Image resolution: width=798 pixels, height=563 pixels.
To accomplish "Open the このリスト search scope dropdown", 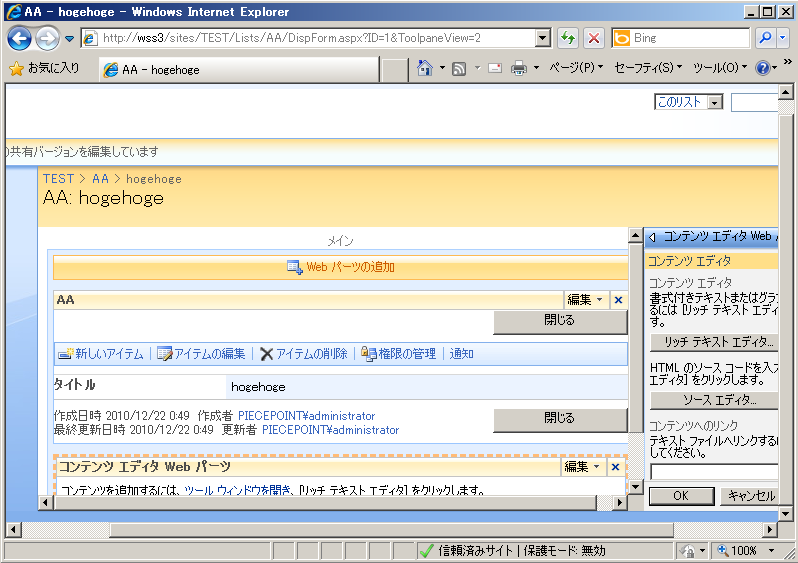I will coord(688,102).
